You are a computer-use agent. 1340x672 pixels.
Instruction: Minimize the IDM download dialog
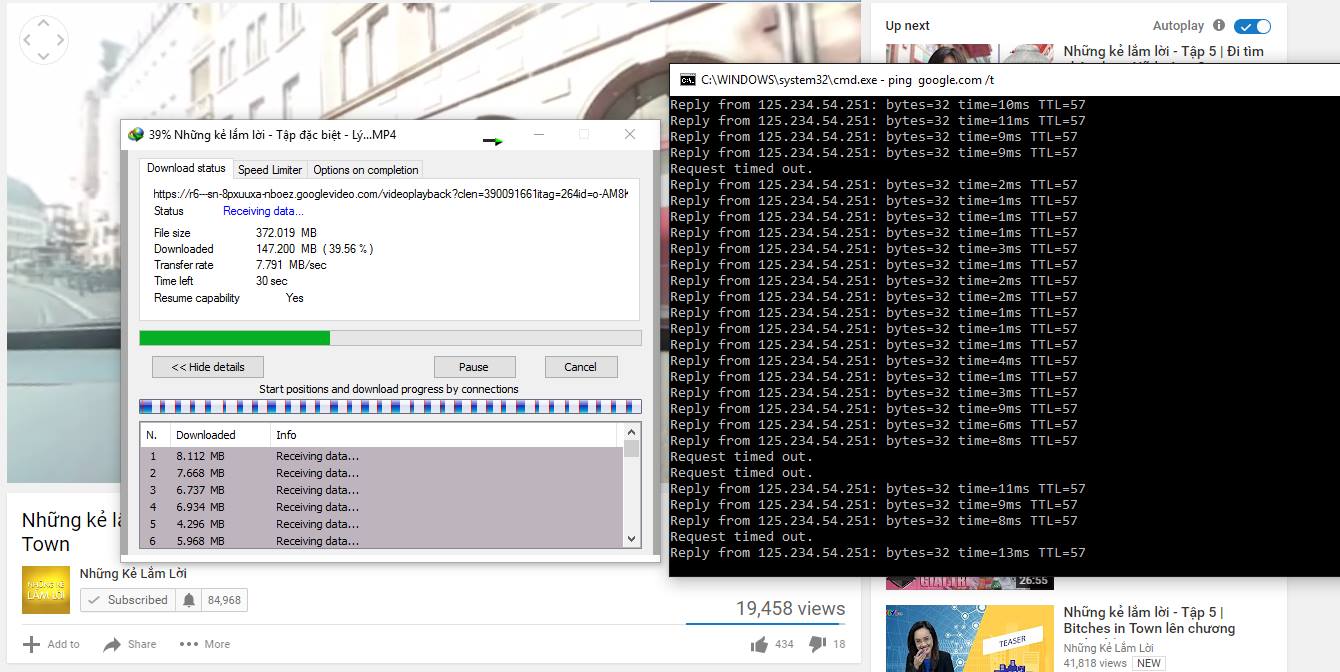pos(538,134)
